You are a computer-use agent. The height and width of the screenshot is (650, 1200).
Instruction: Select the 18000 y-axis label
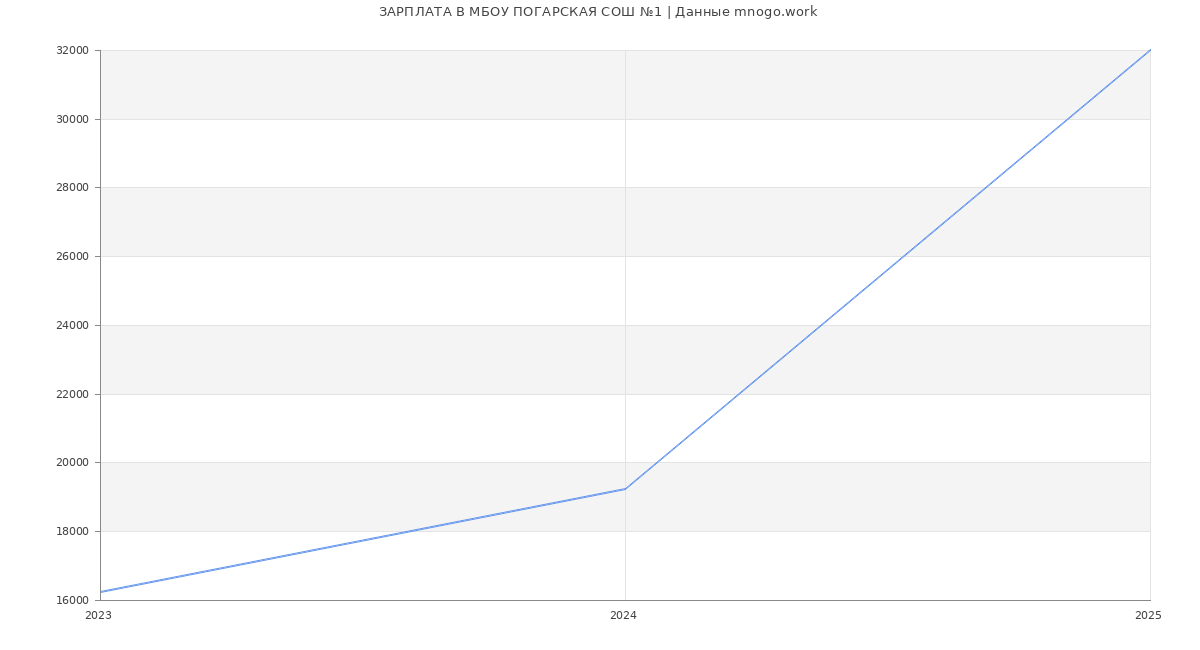72,531
